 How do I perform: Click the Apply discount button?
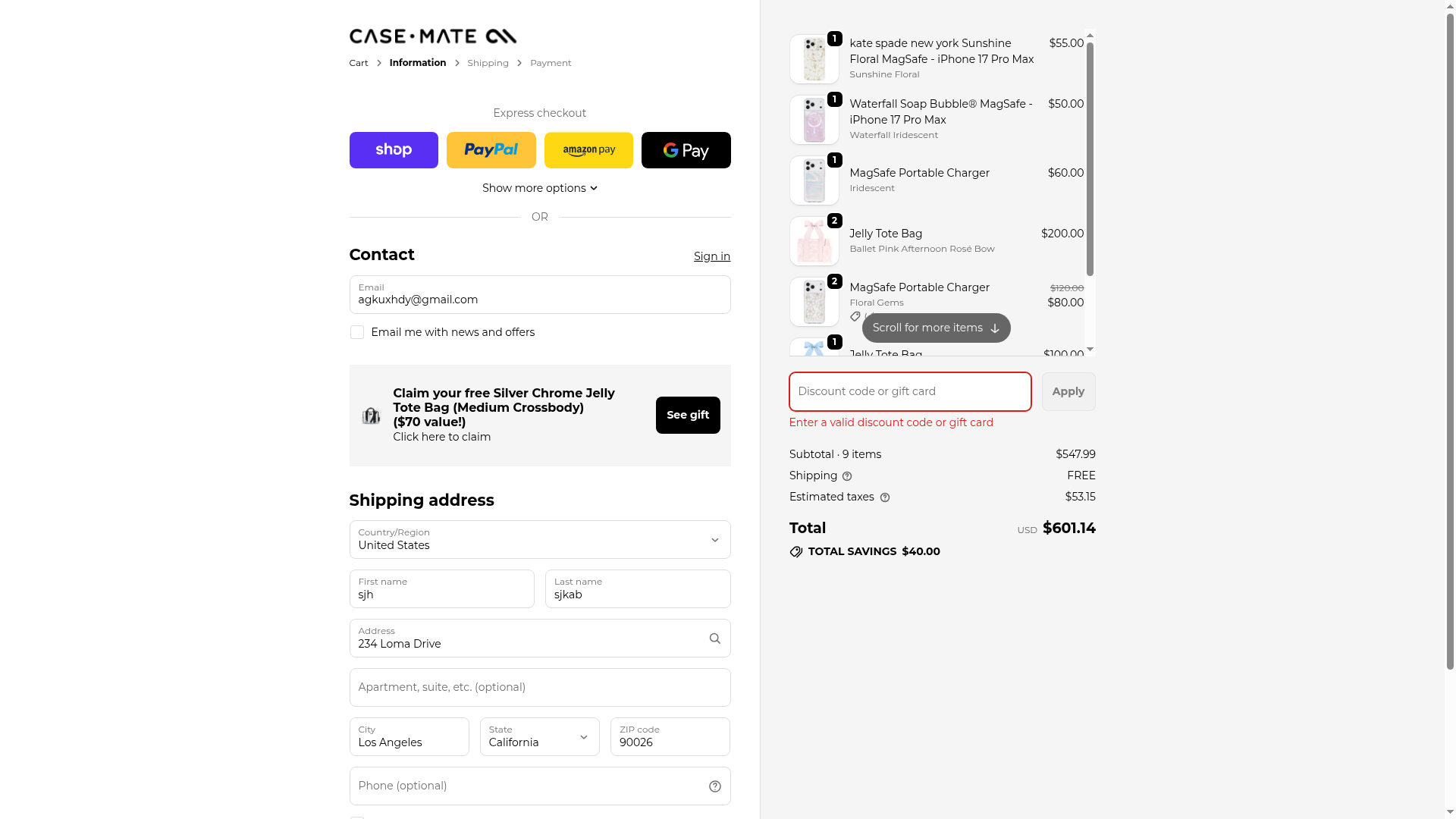point(1068,391)
